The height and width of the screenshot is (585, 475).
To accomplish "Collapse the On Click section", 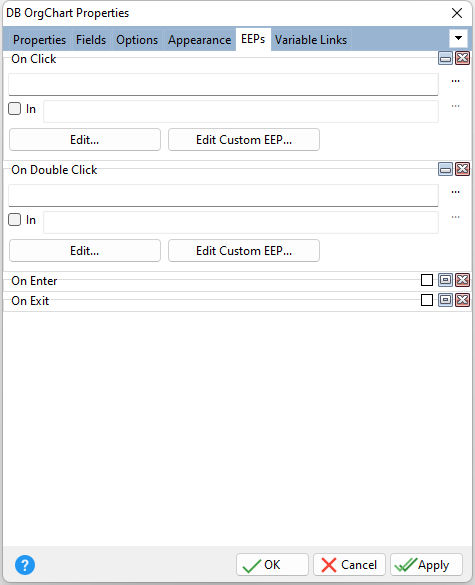I will click(445, 58).
